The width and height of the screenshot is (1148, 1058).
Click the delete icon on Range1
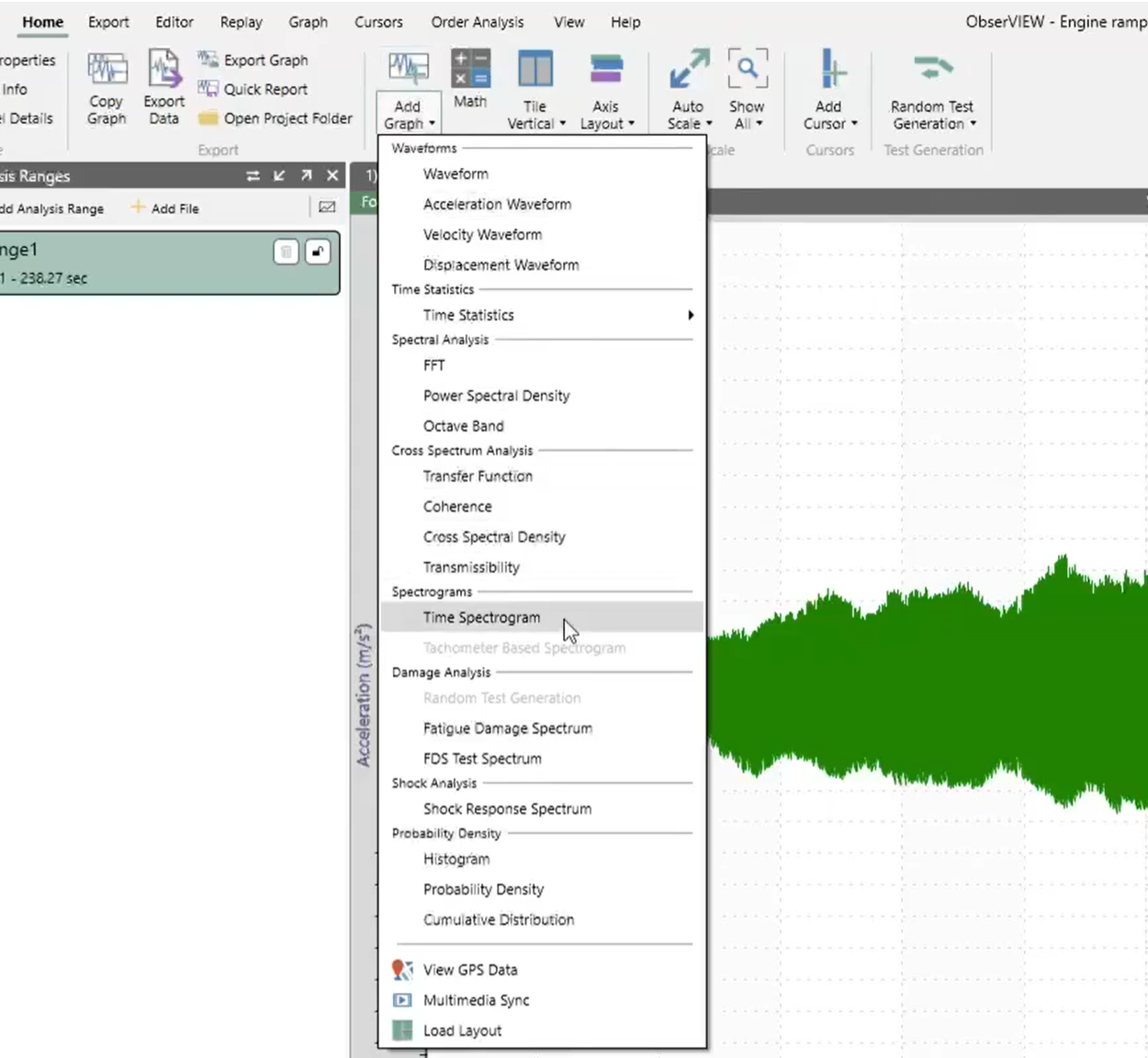click(286, 252)
